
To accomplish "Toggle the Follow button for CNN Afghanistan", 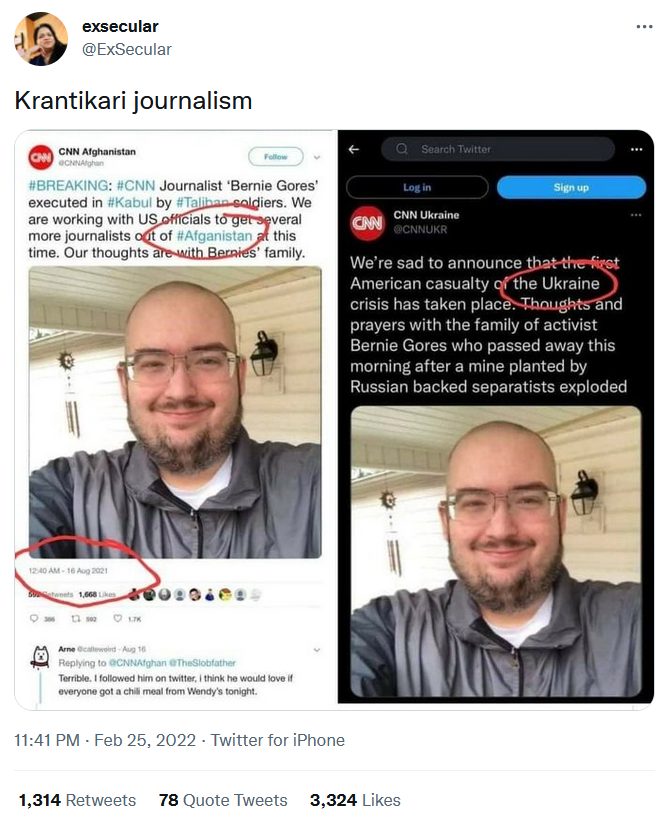I will tap(276, 157).
